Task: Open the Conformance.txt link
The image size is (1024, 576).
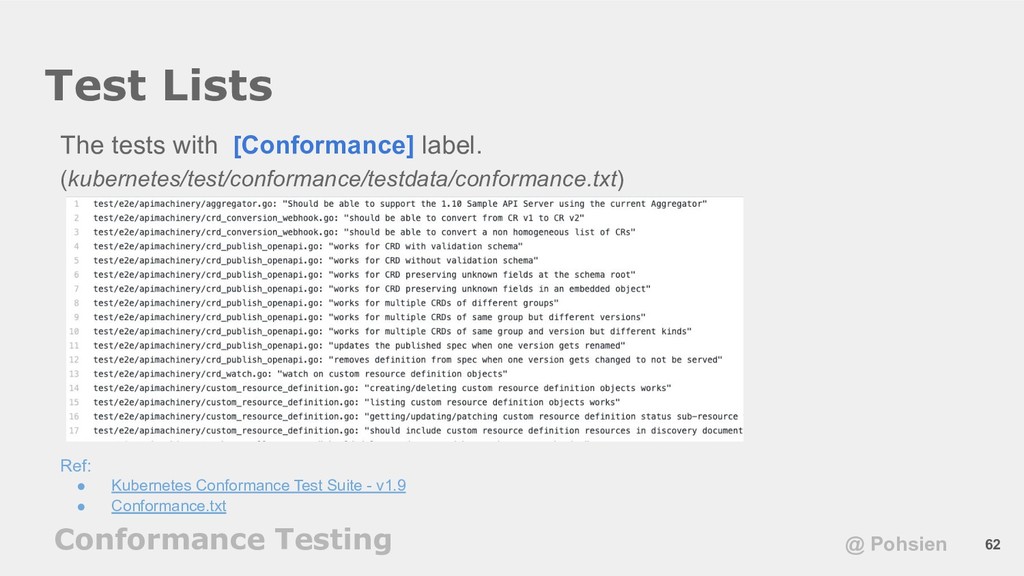Action: point(168,506)
